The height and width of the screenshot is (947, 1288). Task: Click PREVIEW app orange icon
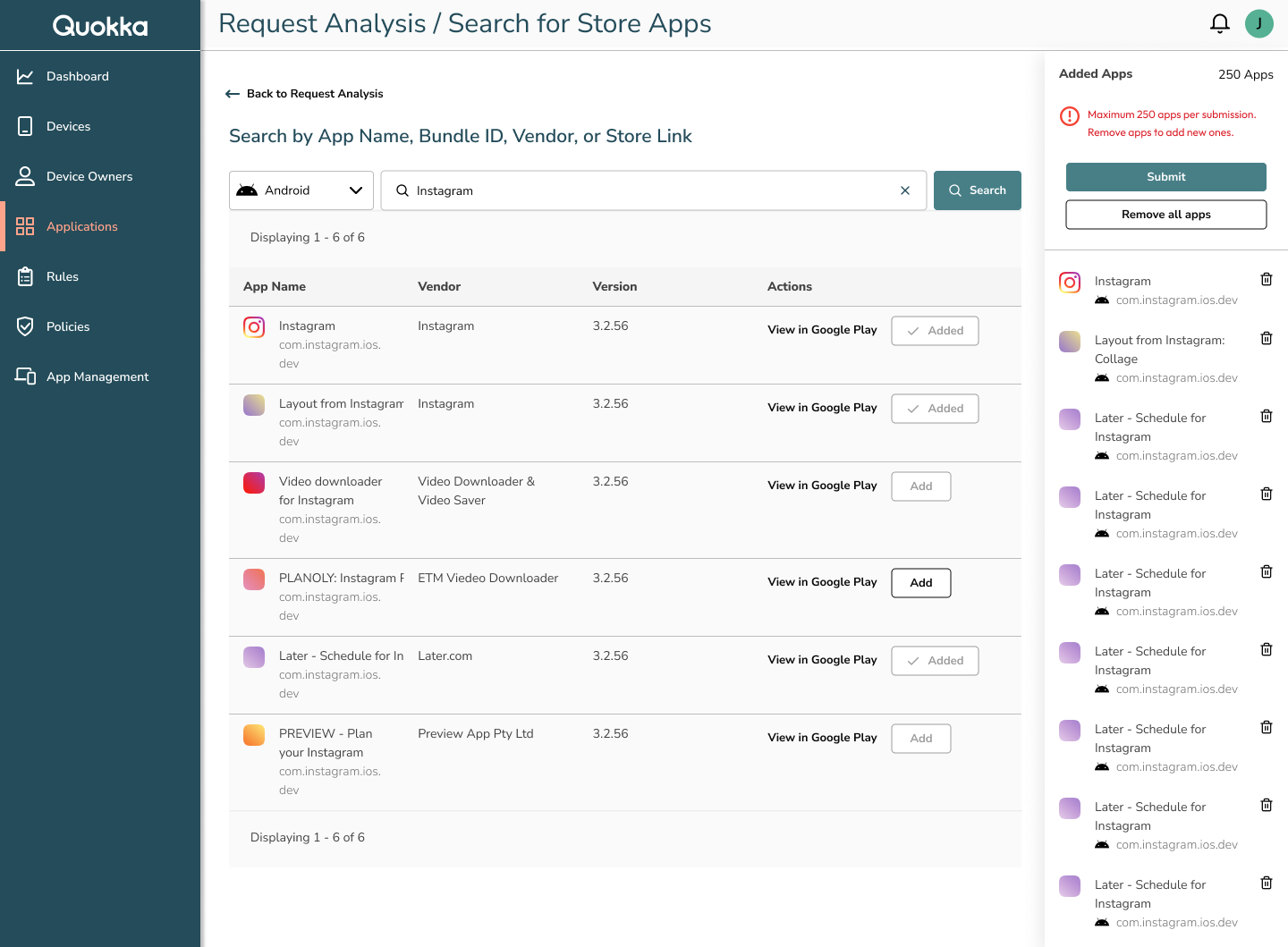tap(254, 735)
